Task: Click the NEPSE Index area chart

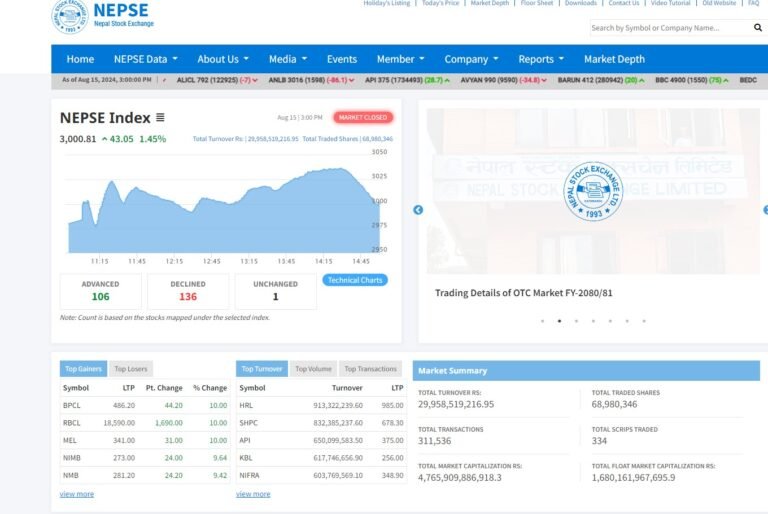Action: [224, 211]
